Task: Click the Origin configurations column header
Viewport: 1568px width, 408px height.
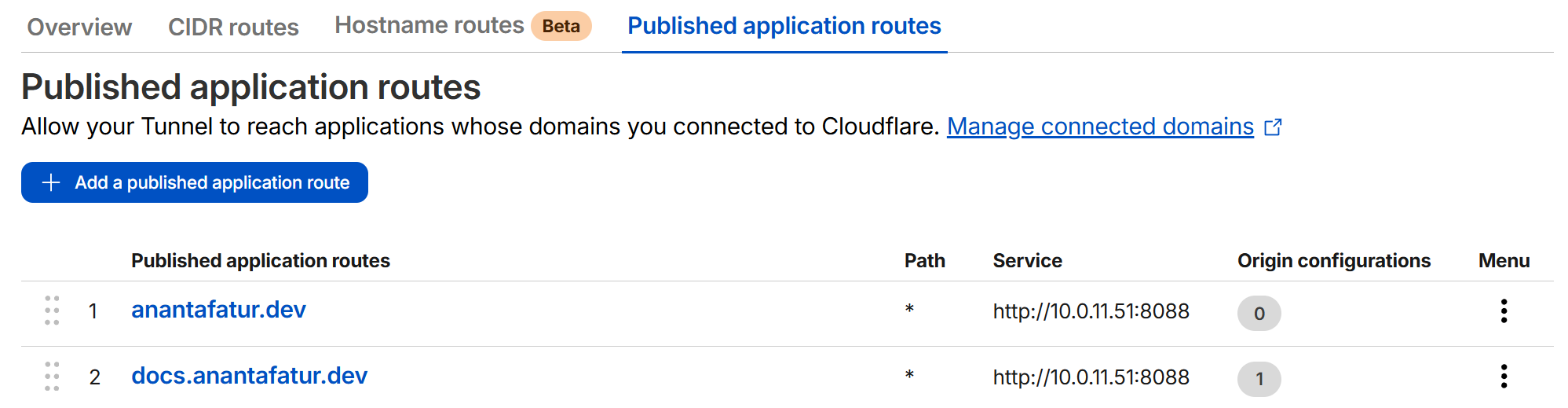Action: [x=1333, y=261]
